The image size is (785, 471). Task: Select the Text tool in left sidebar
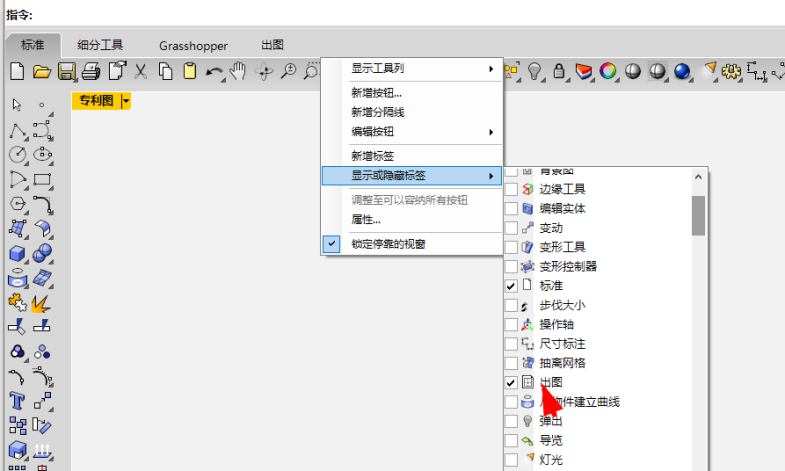click(17, 400)
